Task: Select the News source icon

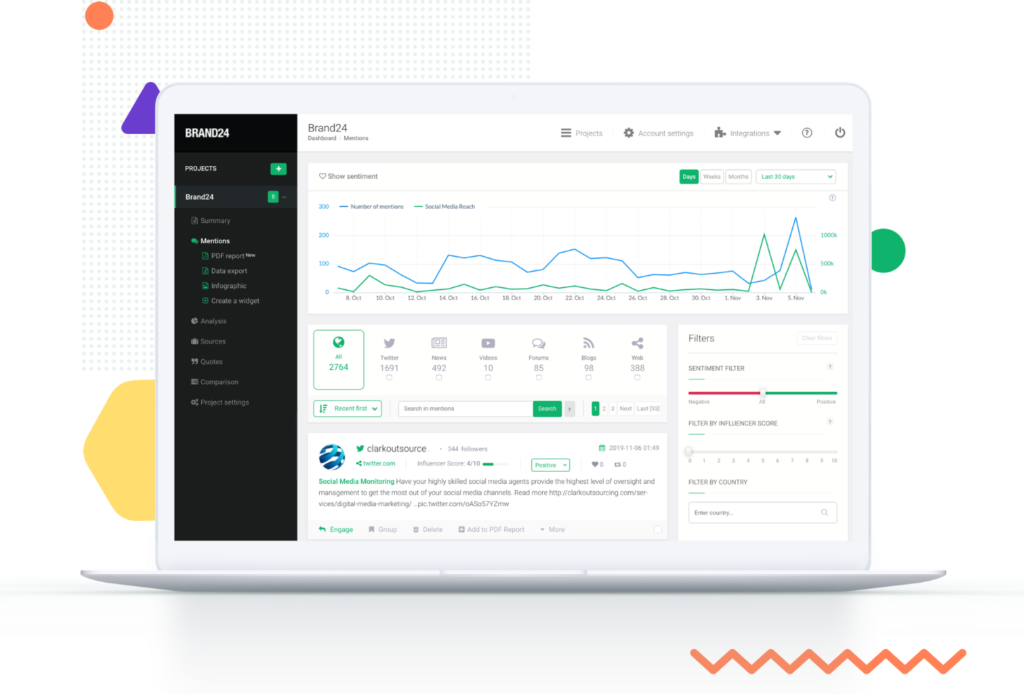Action: coord(439,343)
